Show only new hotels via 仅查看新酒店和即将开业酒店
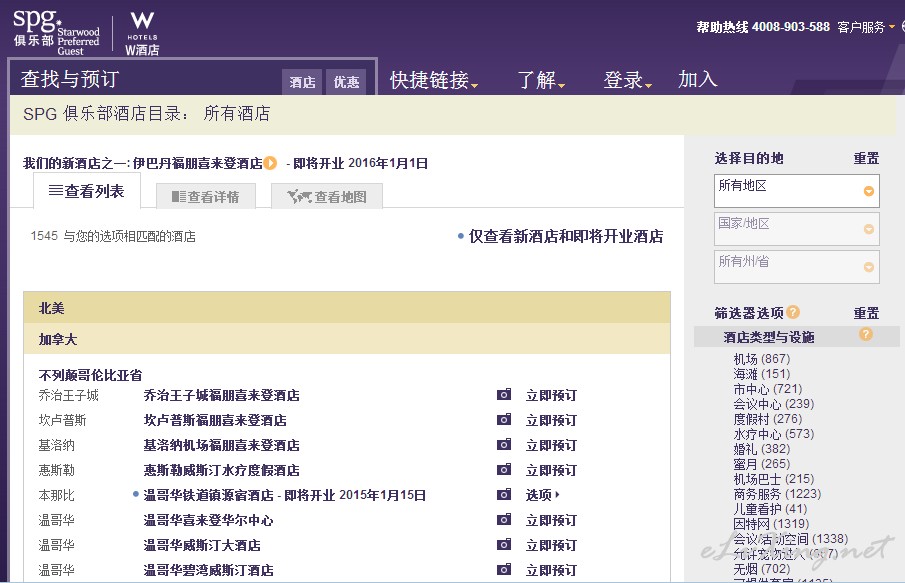 [566, 236]
